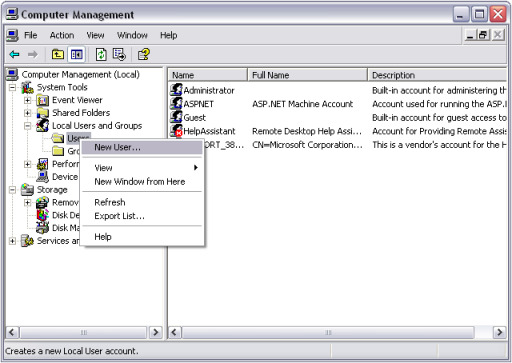Image resolution: width=512 pixels, height=363 pixels.
Task: Click the Export List toolbar icon
Action: (x=119, y=54)
